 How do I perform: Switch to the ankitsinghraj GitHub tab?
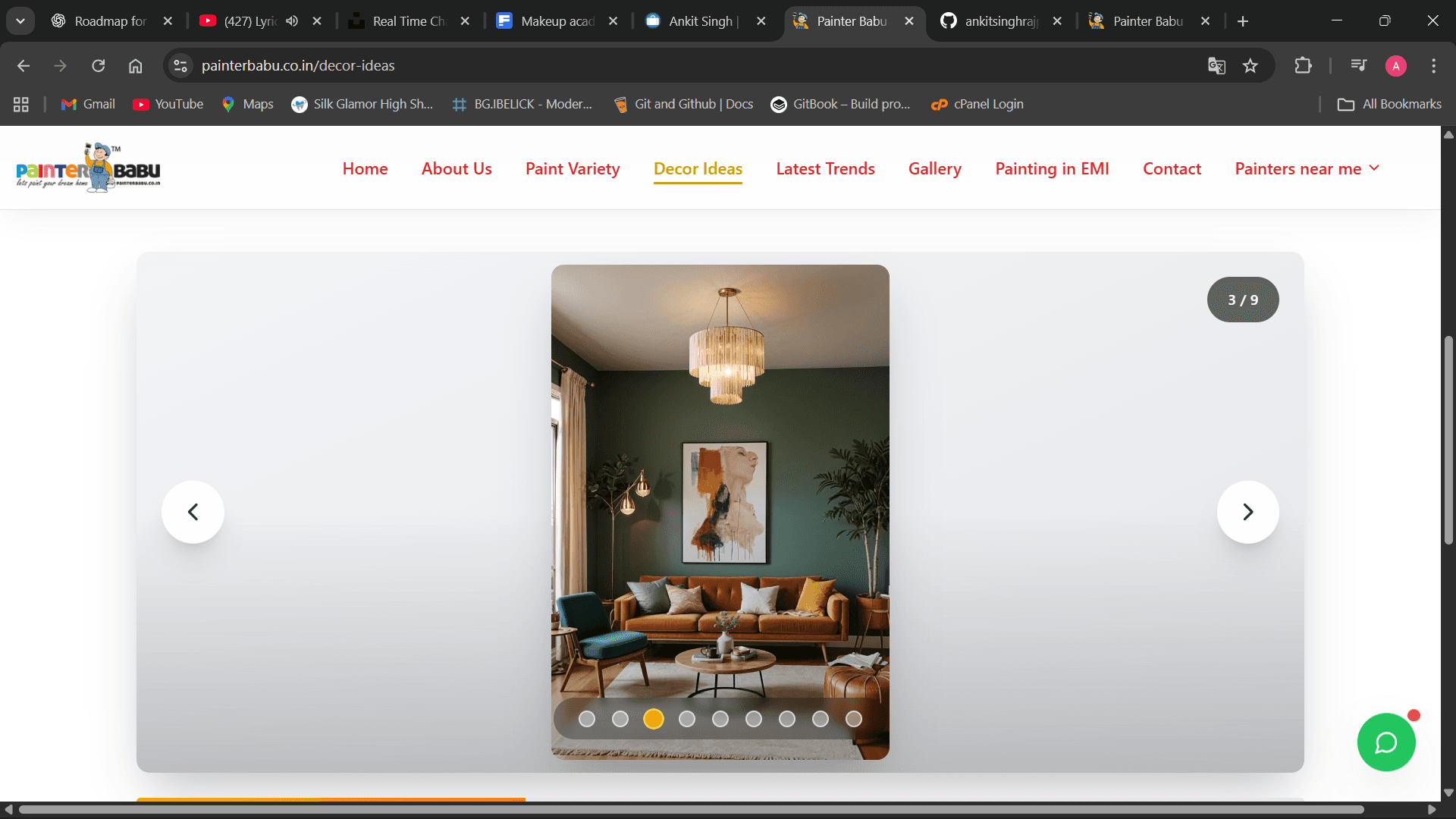[999, 21]
